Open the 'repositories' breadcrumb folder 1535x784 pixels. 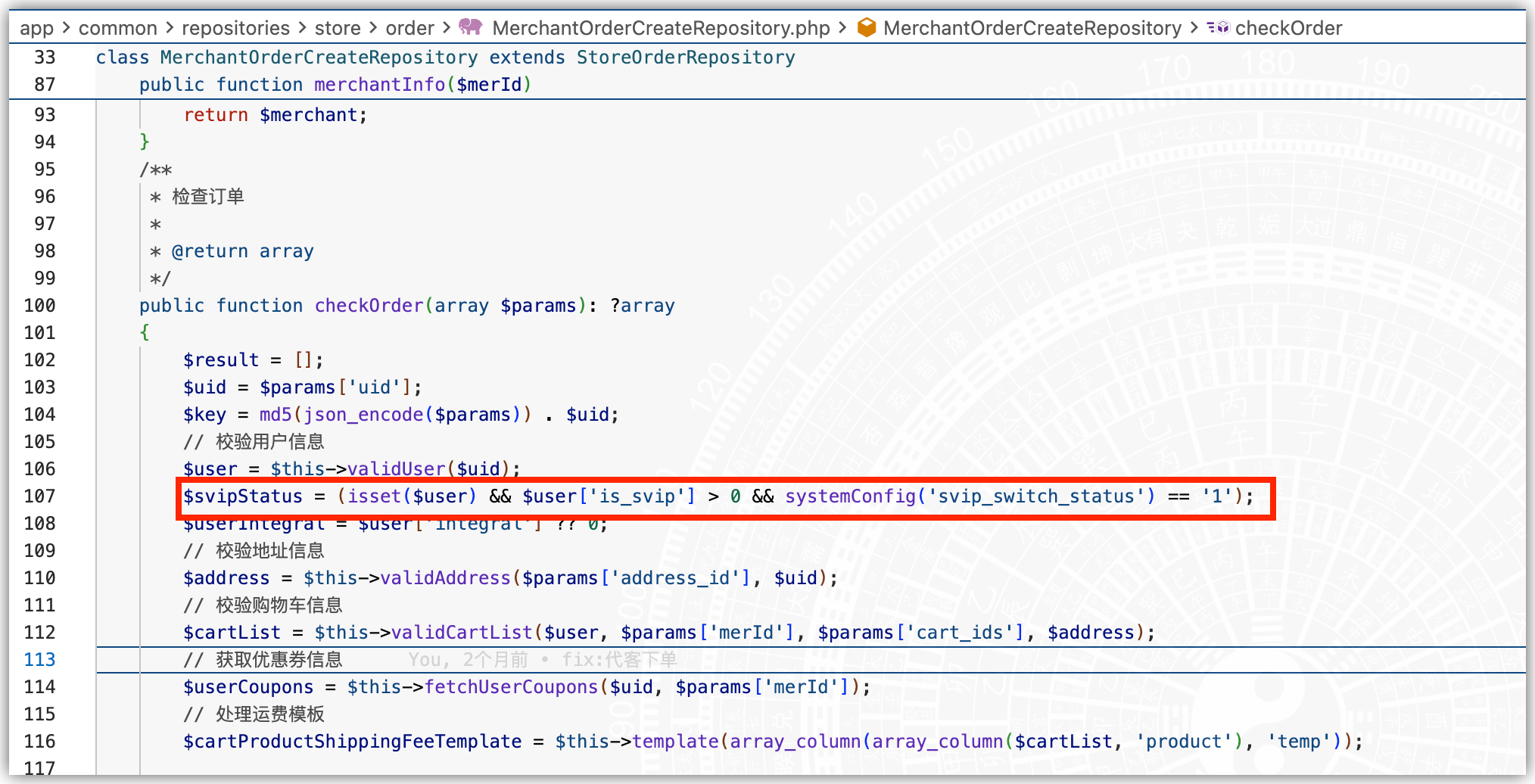(236, 28)
